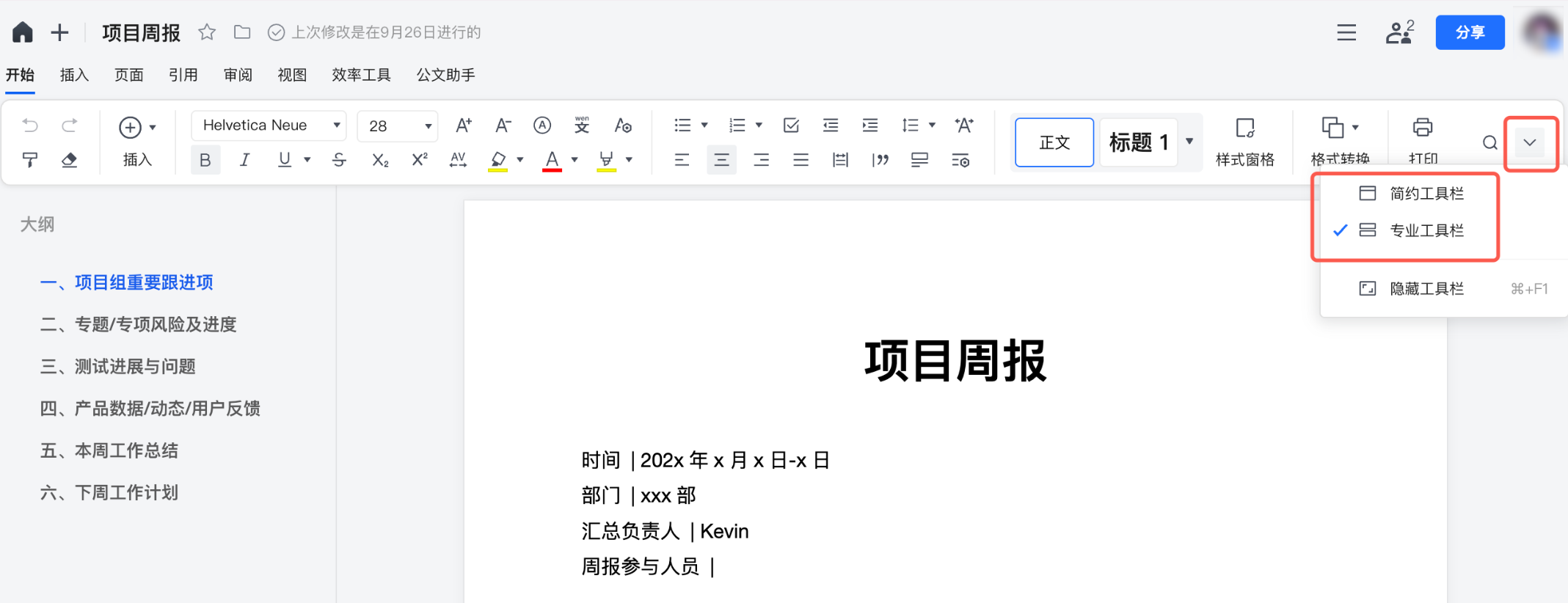Click the 项目周报 document title name
Screen dimensions: 1568x603
(x=141, y=32)
